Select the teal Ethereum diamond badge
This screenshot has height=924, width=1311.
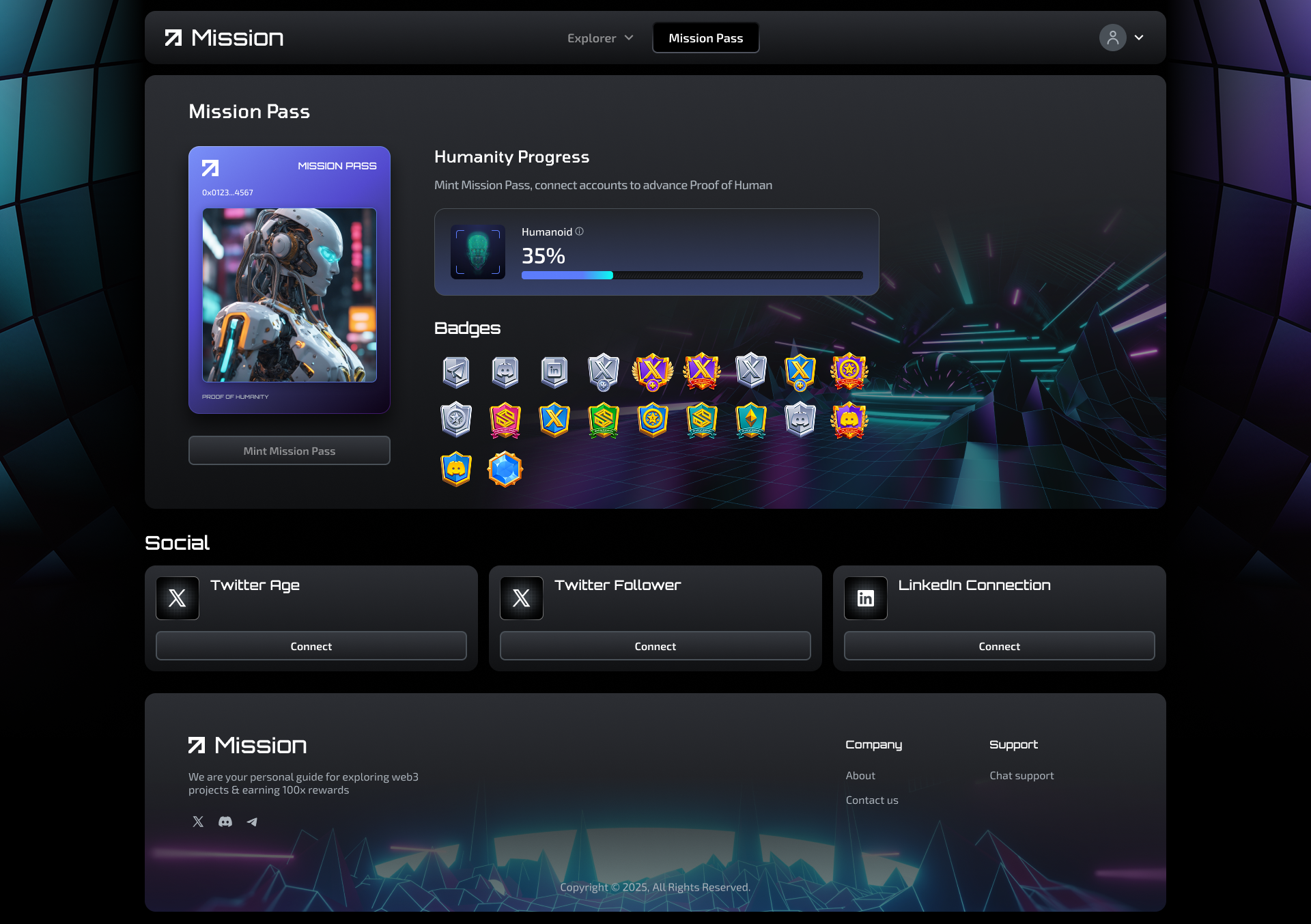(751, 420)
